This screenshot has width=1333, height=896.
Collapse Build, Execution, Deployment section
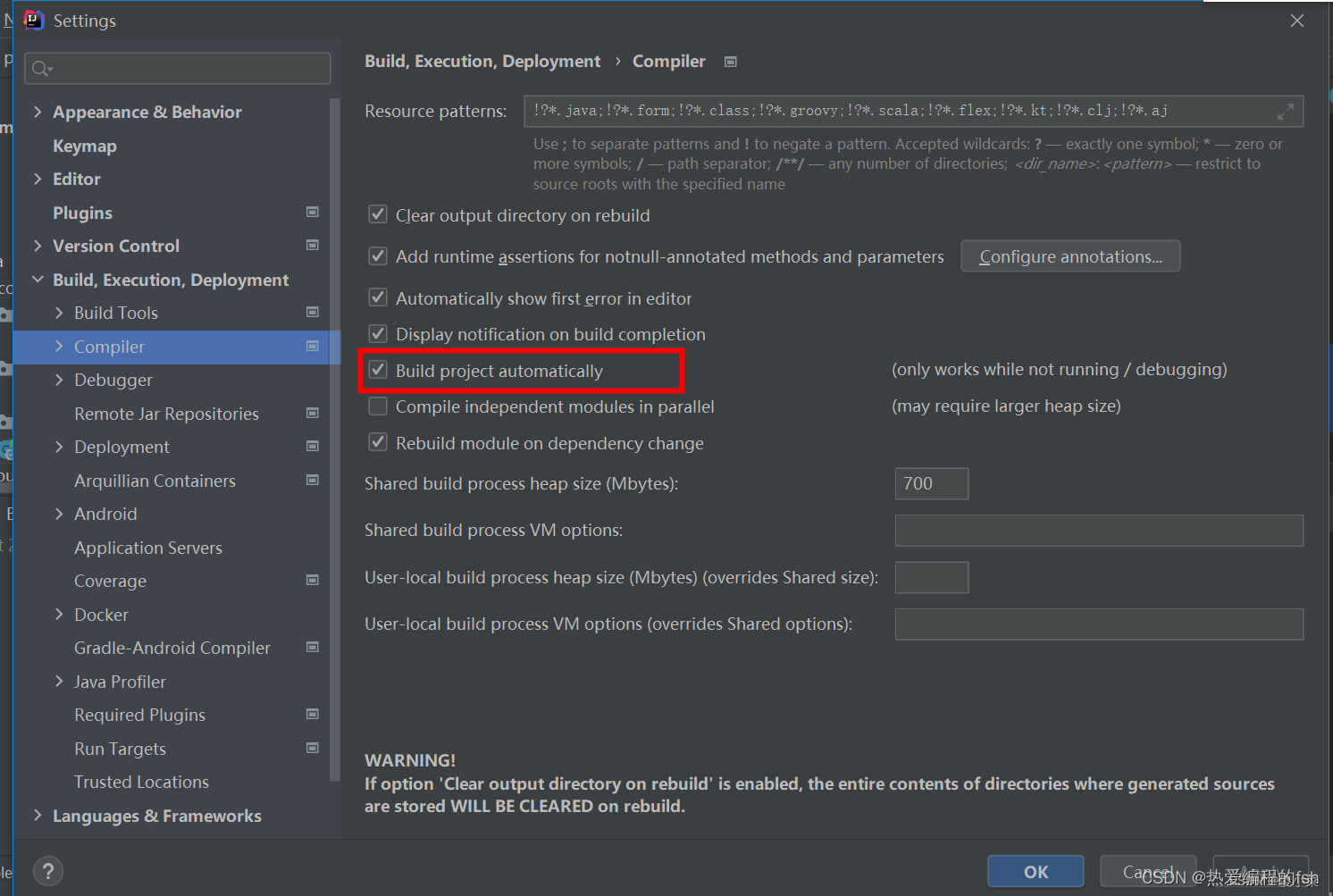click(38, 280)
